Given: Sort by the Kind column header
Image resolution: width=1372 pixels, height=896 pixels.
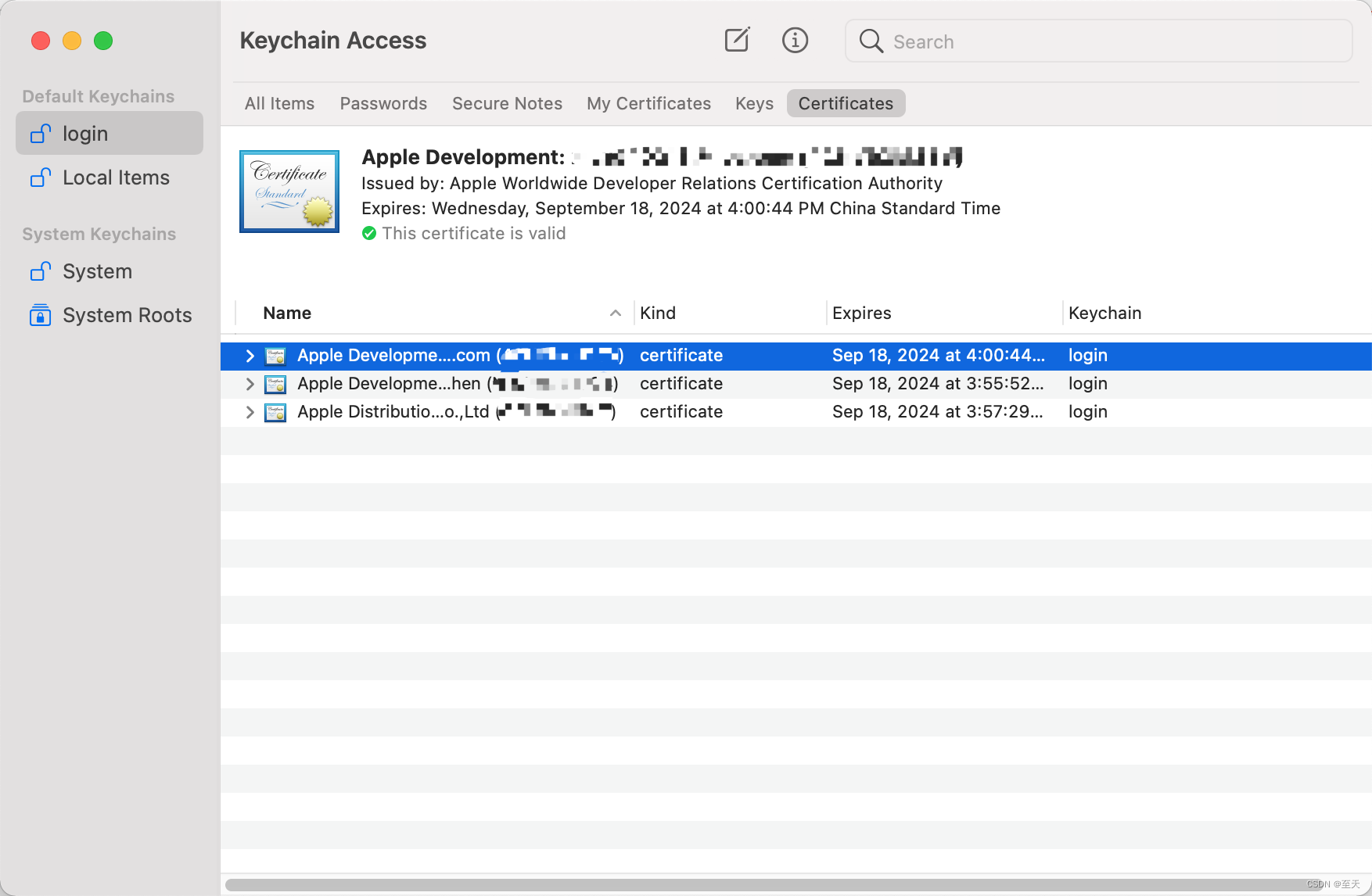Looking at the screenshot, I should pyautogui.click(x=730, y=313).
